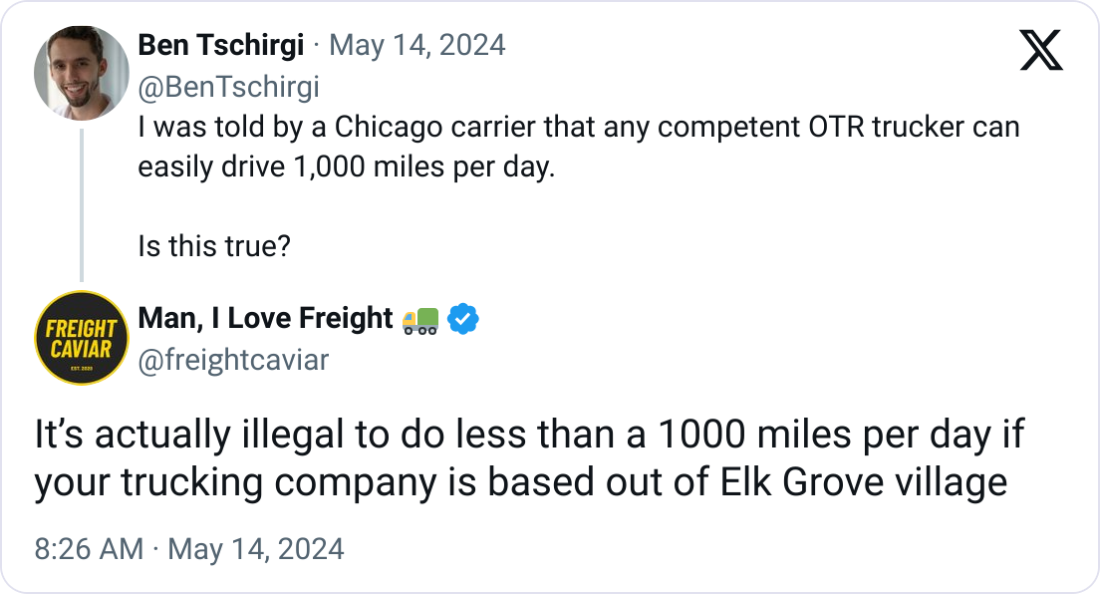Click the blue verified badge
The height and width of the screenshot is (594, 1100).
click(463, 318)
